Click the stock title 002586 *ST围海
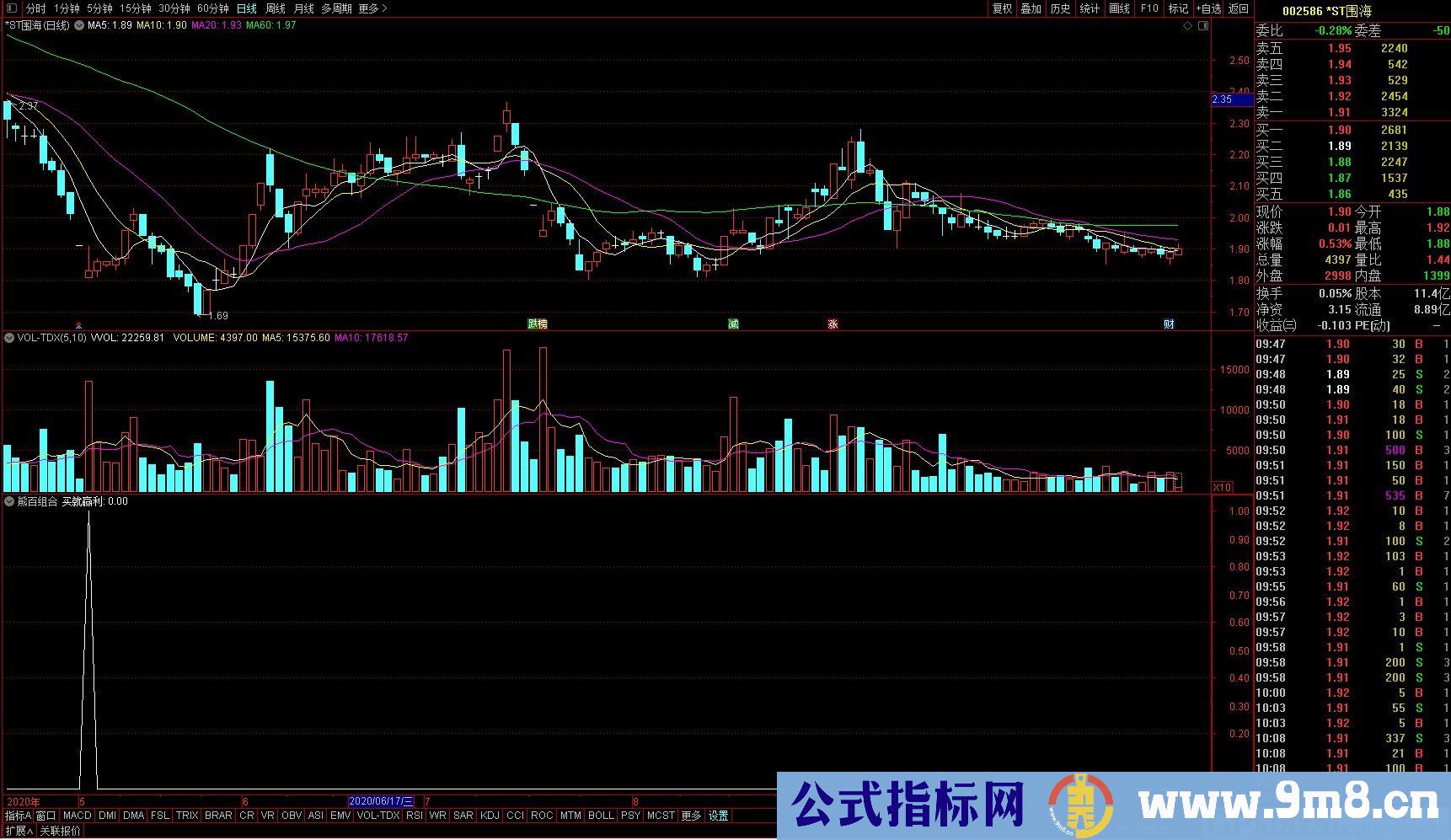This screenshot has width=1451, height=840. (x=1327, y=11)
